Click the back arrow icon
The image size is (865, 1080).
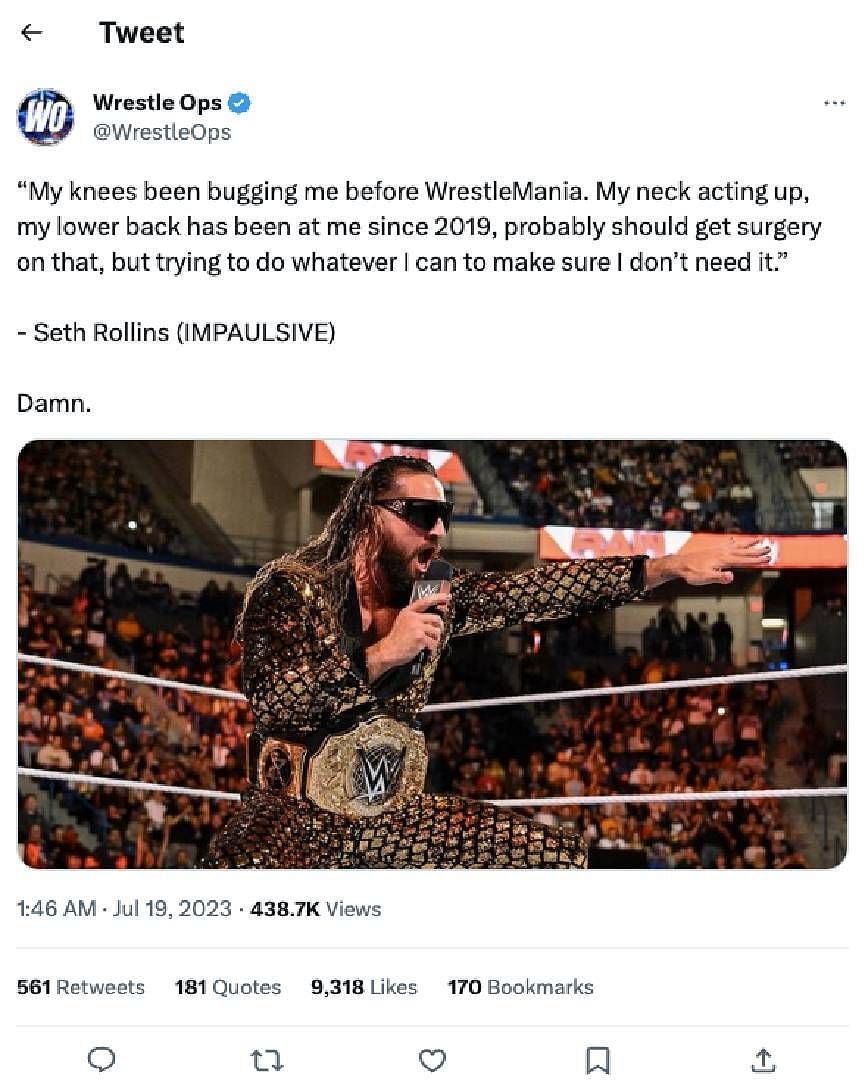click(x=32, y=32)
